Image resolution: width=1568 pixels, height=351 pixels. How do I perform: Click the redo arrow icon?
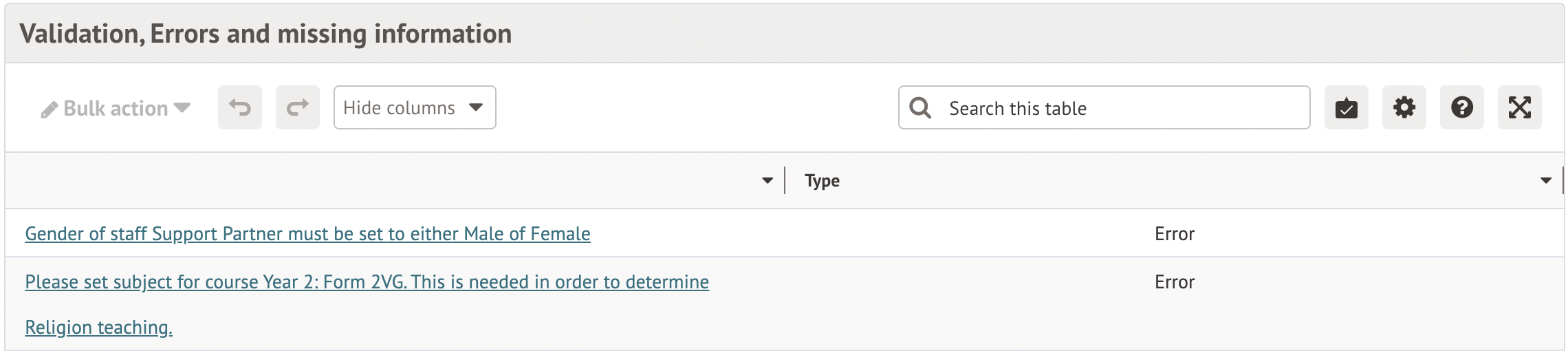(x=297, y=107)
